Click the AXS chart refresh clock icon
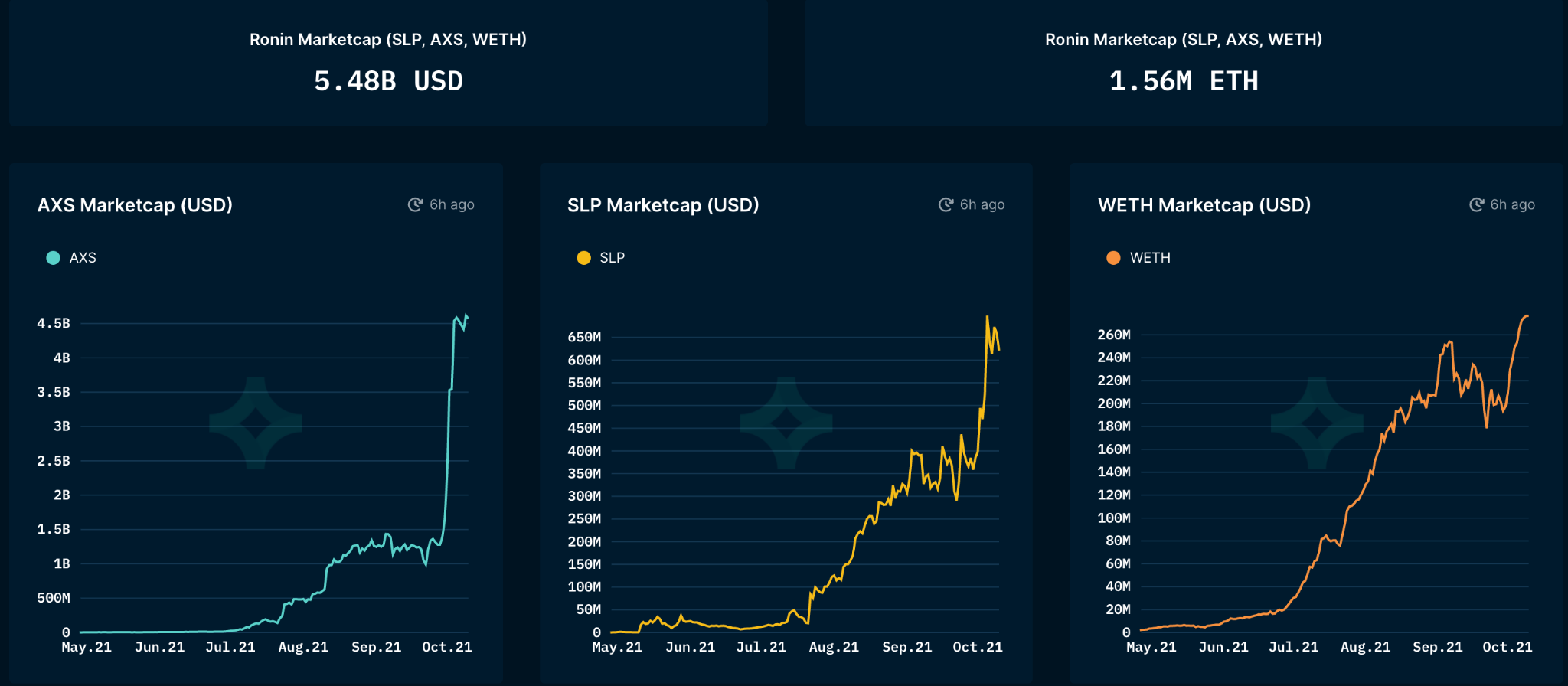Viewport: 1568px width, 686px height. (415, 204)
